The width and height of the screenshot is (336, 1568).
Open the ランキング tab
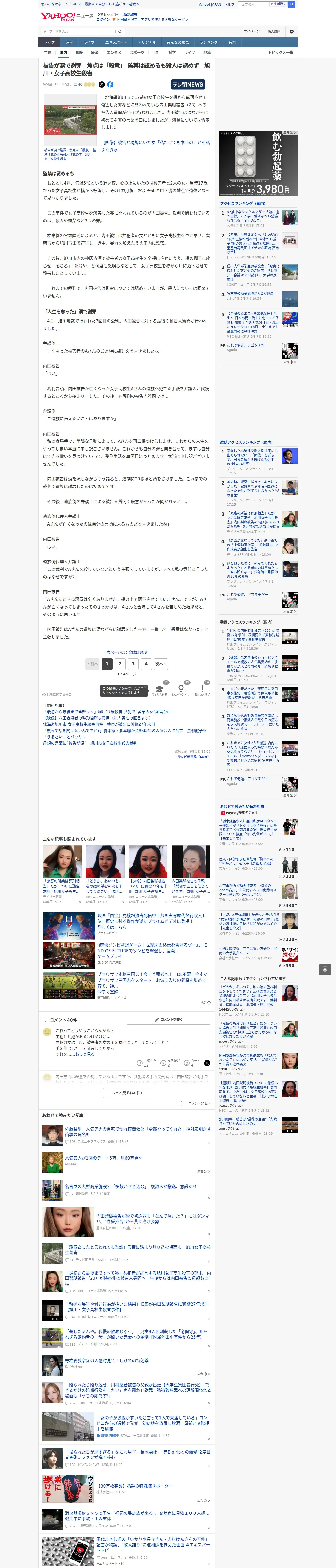(x=209, y=43)
